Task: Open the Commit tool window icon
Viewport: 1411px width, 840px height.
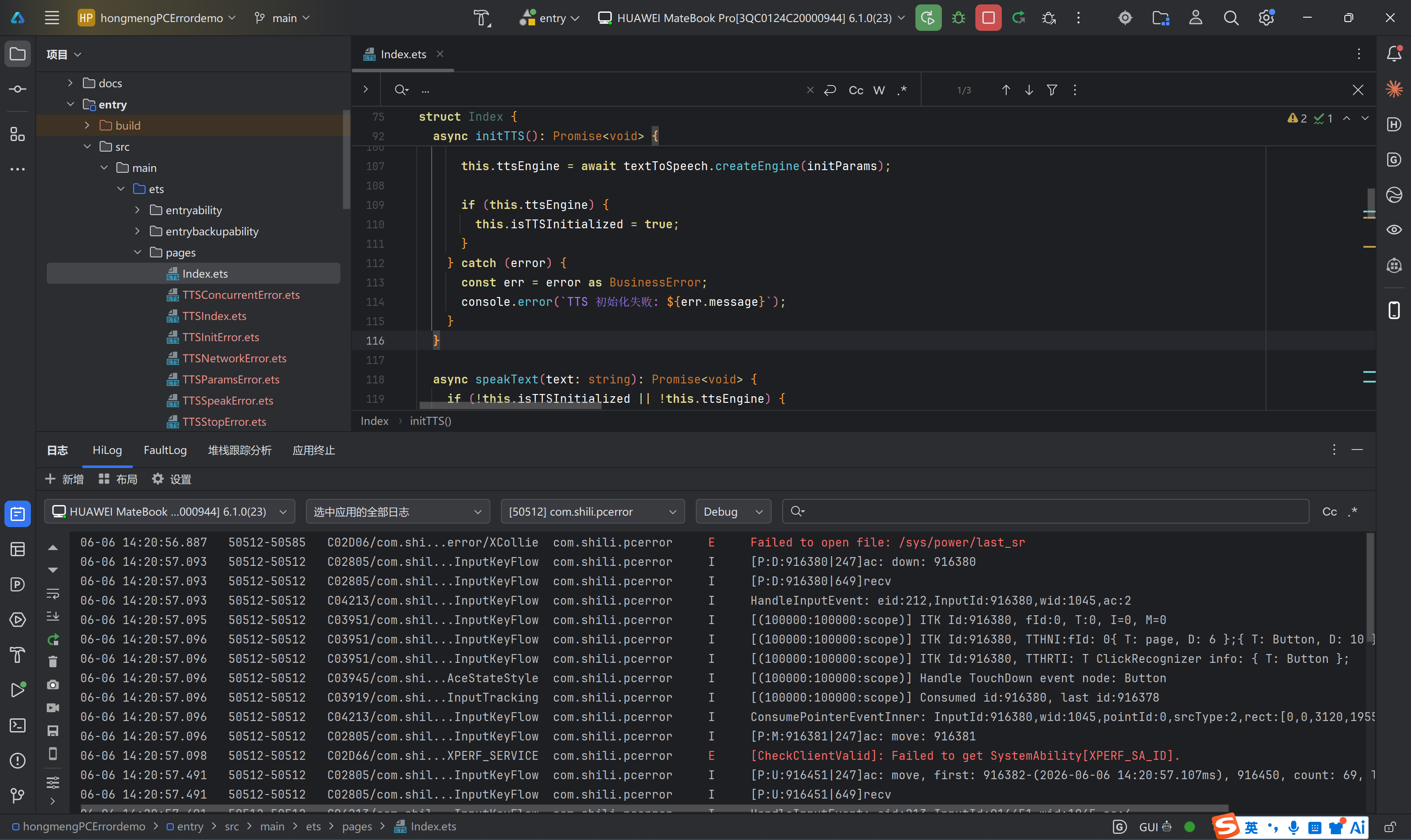Action: (x=18, y=89)
